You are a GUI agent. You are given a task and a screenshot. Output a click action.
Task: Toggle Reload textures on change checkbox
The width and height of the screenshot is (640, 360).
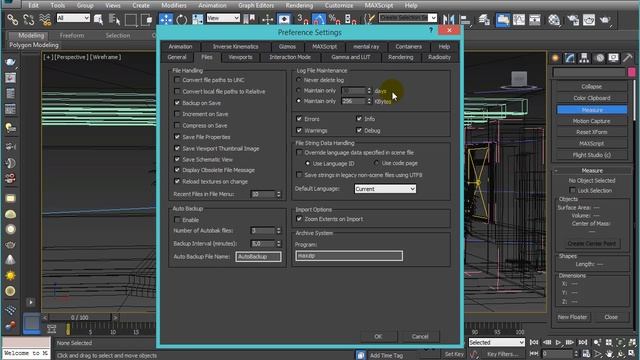pyautogui.click(x=177, y=181)
